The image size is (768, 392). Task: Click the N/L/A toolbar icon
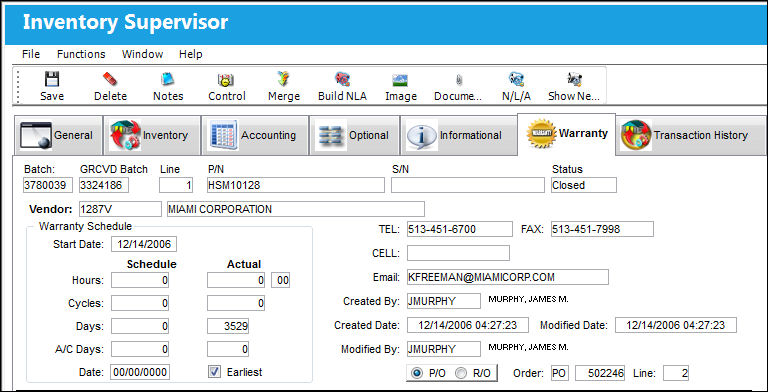click(x=516, y=79)
